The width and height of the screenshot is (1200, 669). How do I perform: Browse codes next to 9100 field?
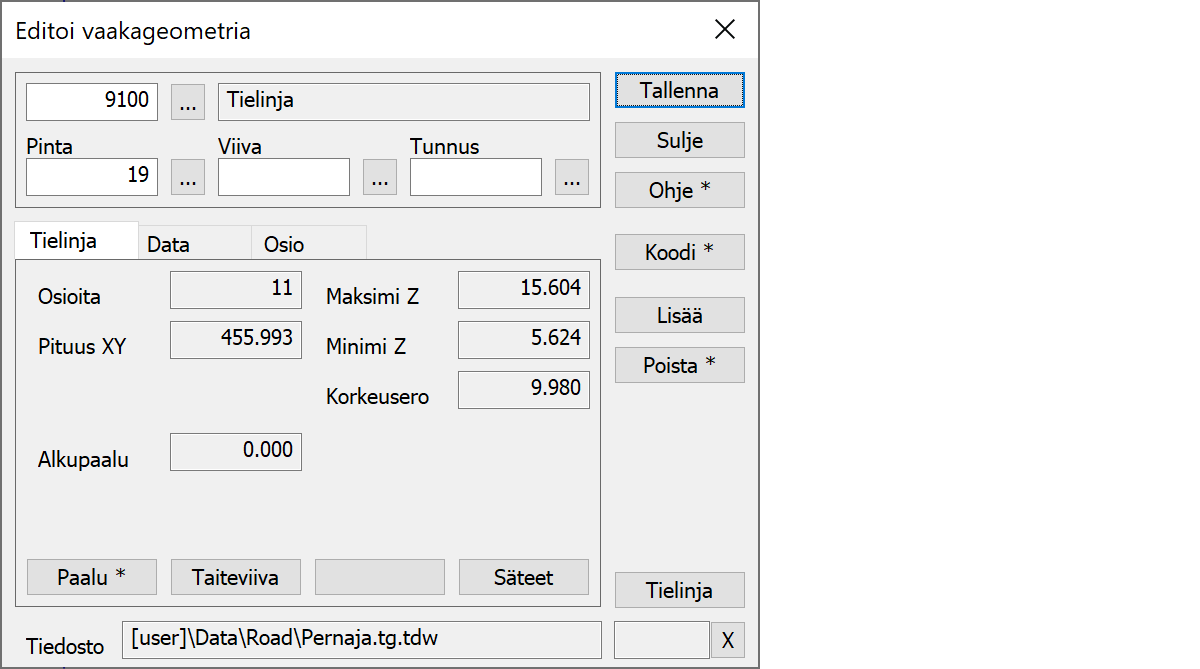click(x=188, y=101)
